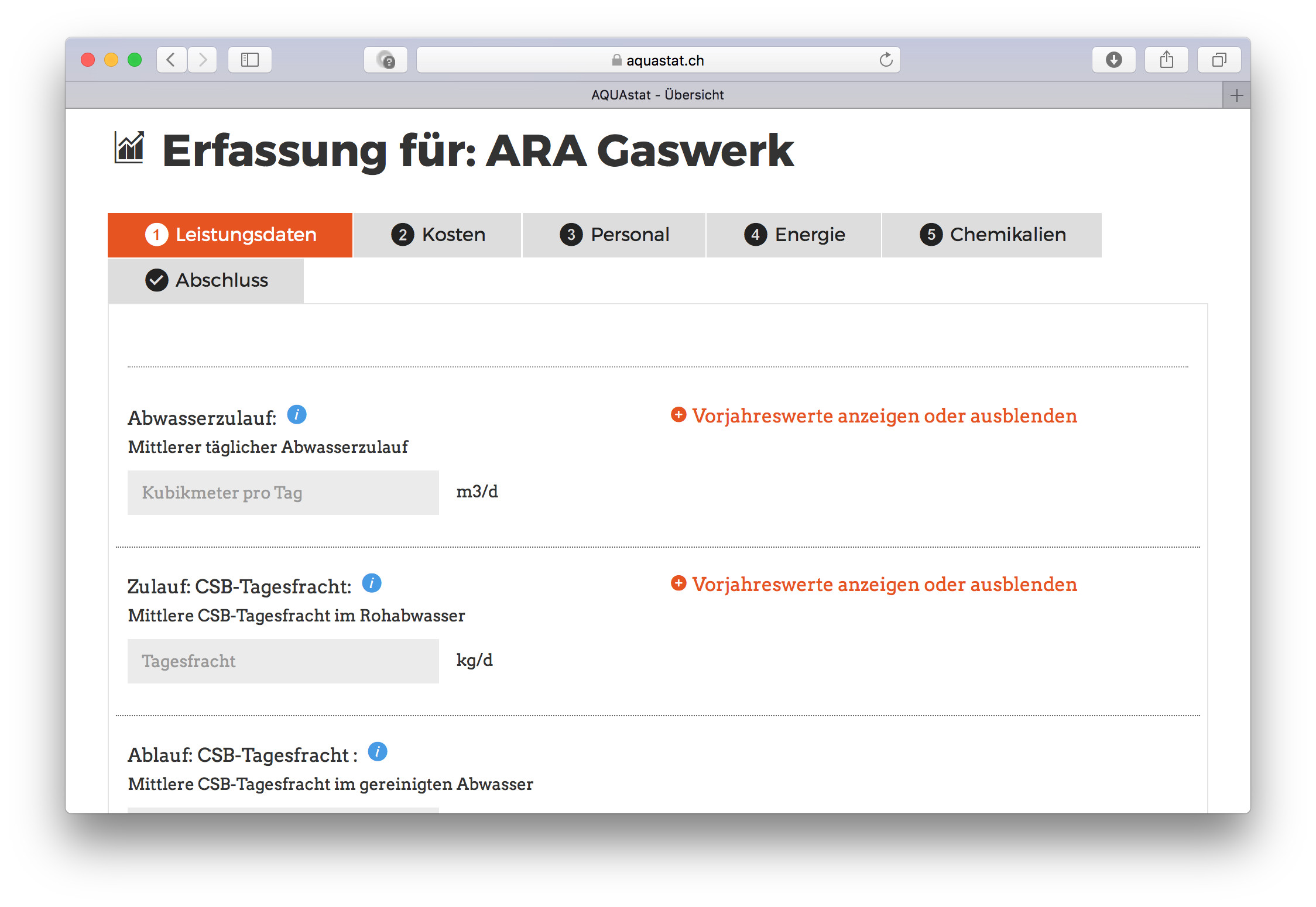Open Safari downloads button
The height and width of the screenshot is (907, 1316).
(1113, 60)
